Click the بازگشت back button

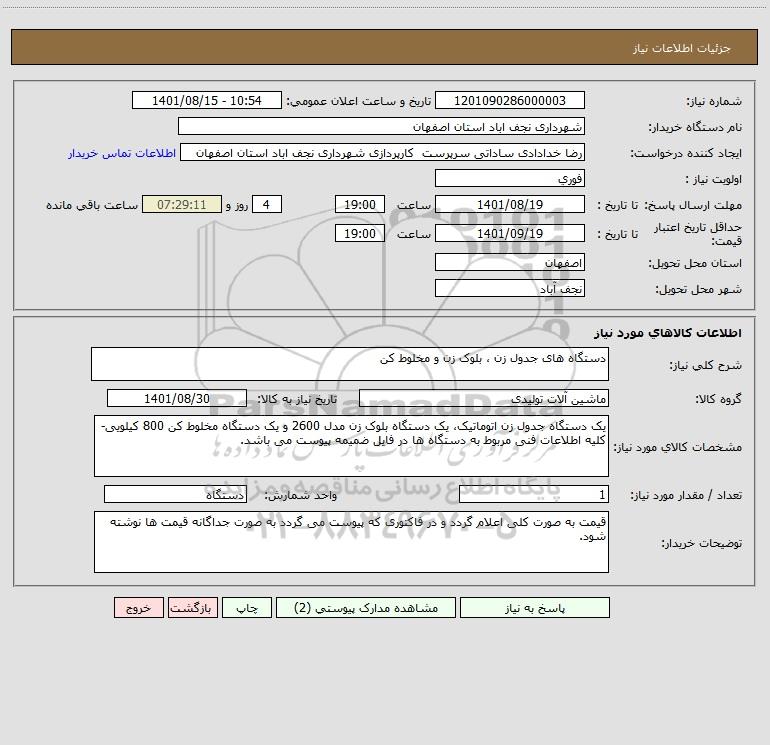pos(190,608)
